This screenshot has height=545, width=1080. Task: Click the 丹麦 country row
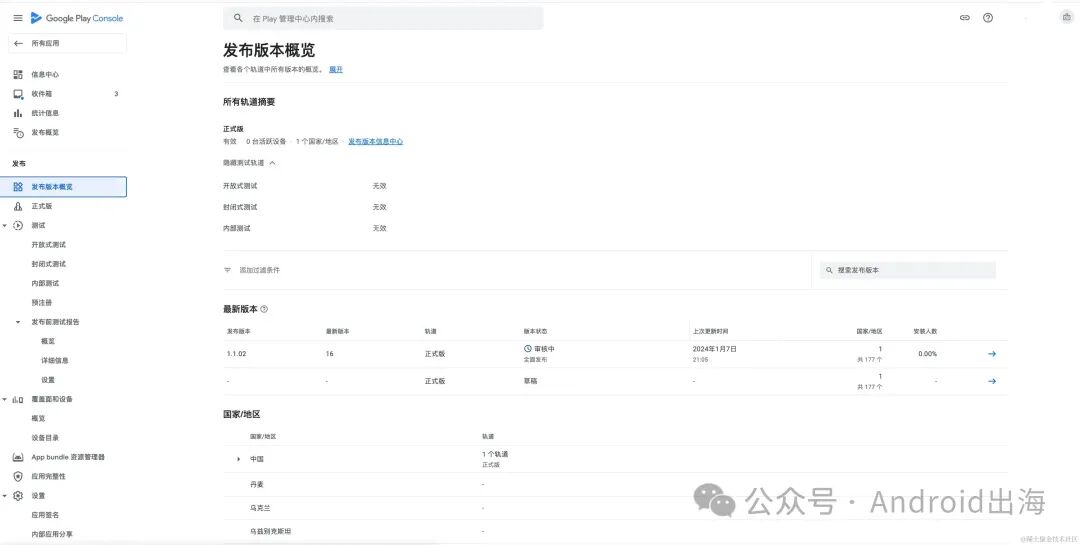(615, 485)
